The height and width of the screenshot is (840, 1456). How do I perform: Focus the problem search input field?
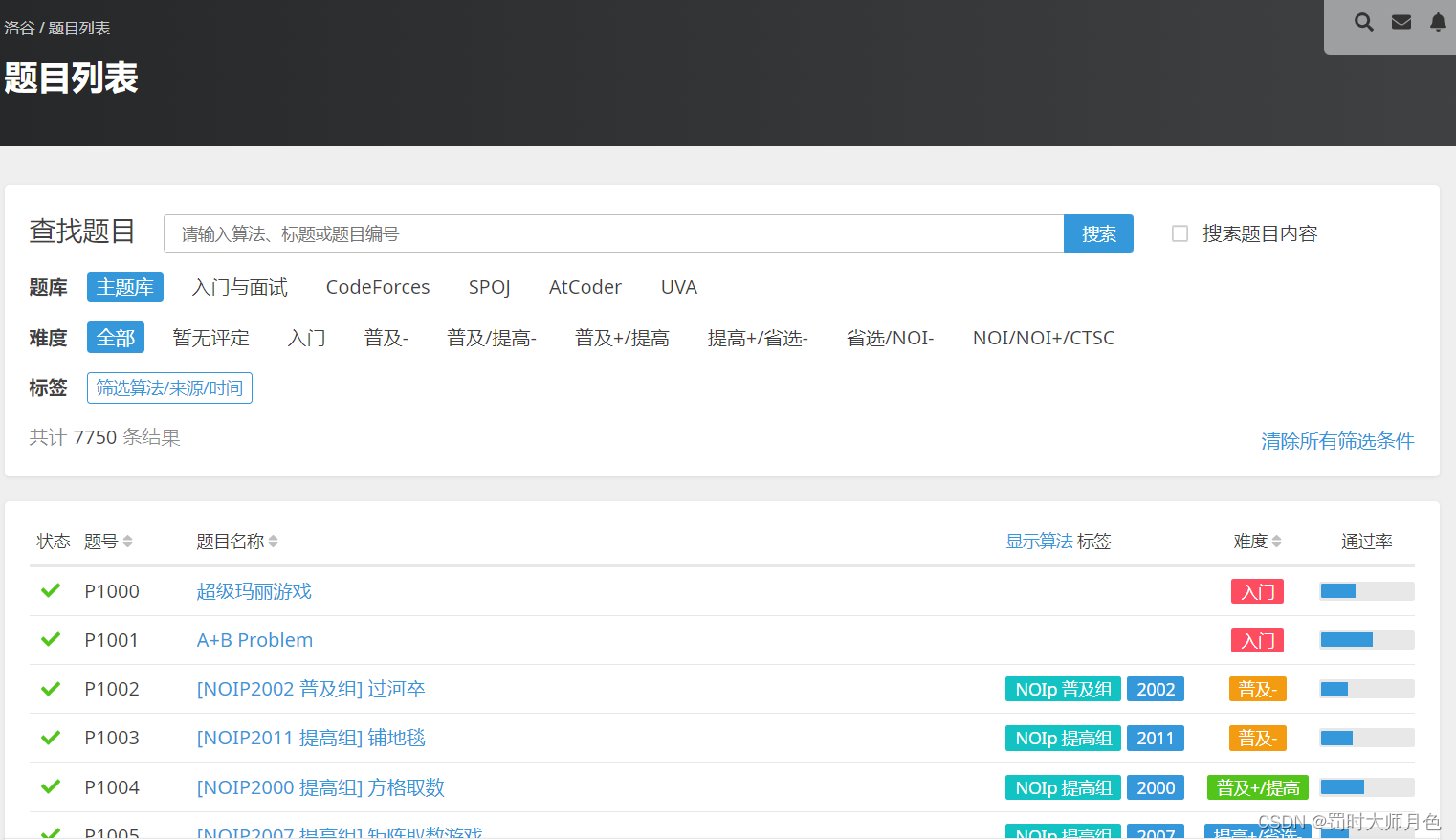click(614, 233)
